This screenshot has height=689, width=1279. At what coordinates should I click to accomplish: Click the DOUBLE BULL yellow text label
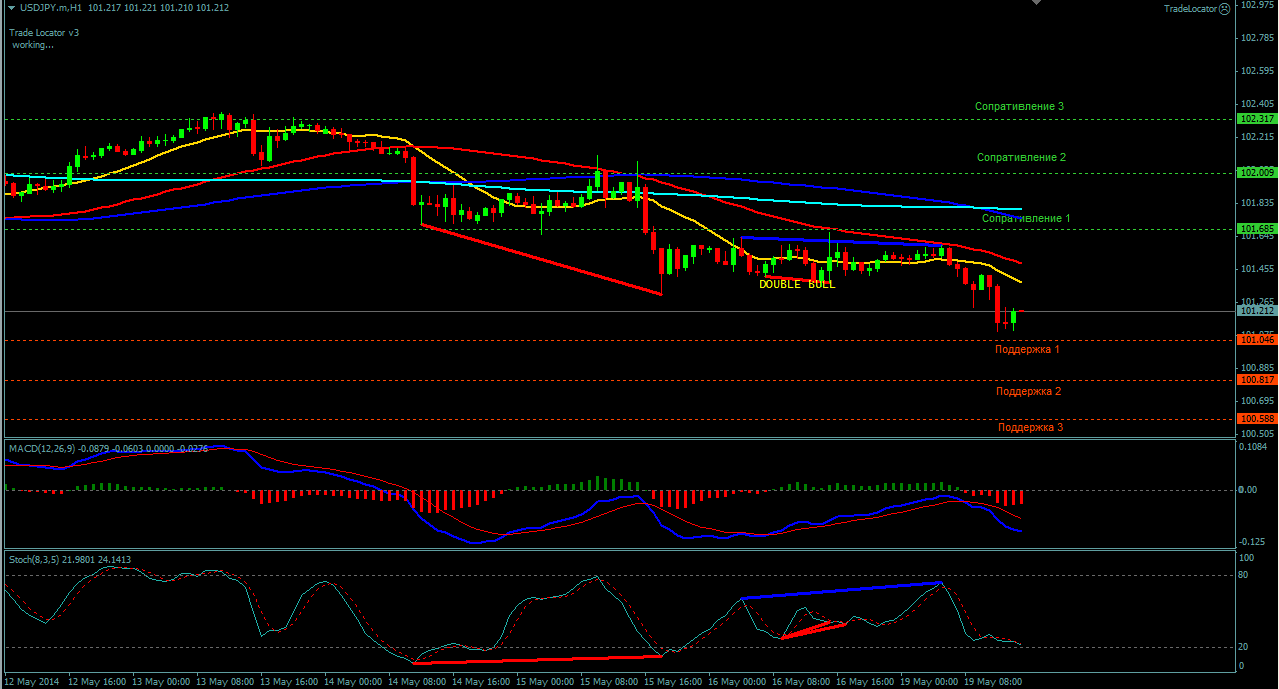tap(797, 285)
